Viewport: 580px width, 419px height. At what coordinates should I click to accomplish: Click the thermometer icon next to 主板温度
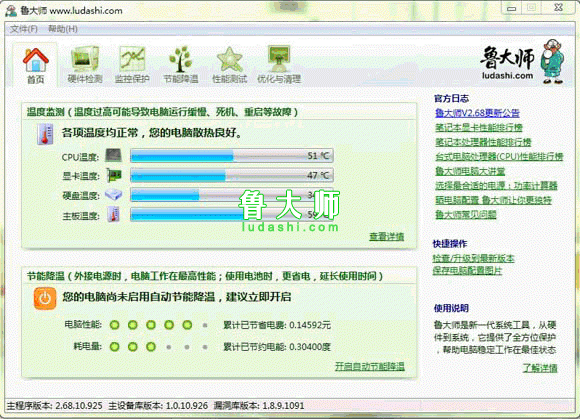pos(114,214)
